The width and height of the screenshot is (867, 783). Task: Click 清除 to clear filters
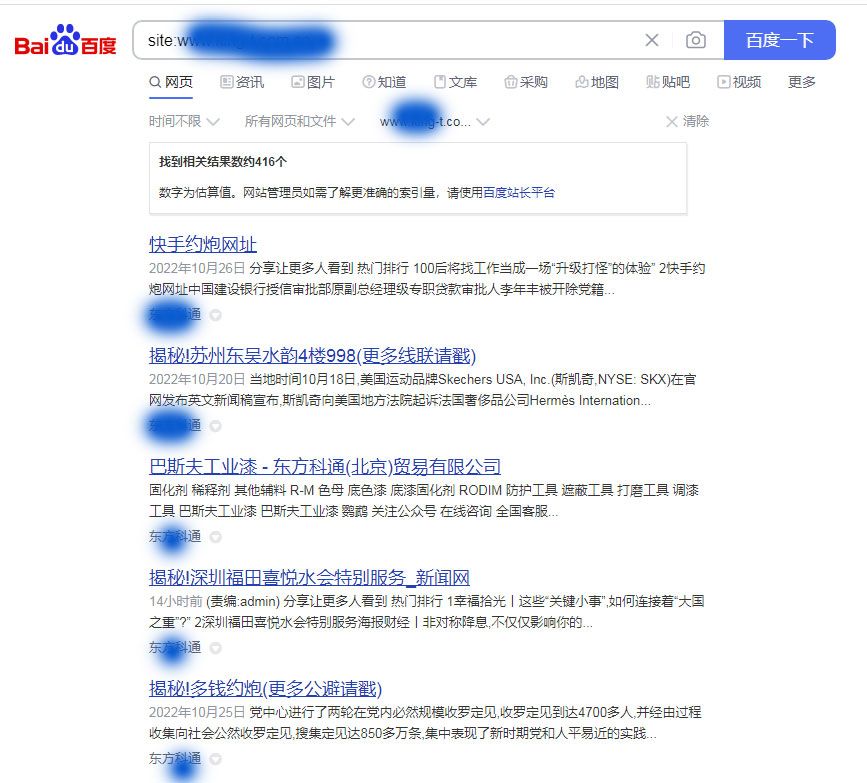point(687,121)
